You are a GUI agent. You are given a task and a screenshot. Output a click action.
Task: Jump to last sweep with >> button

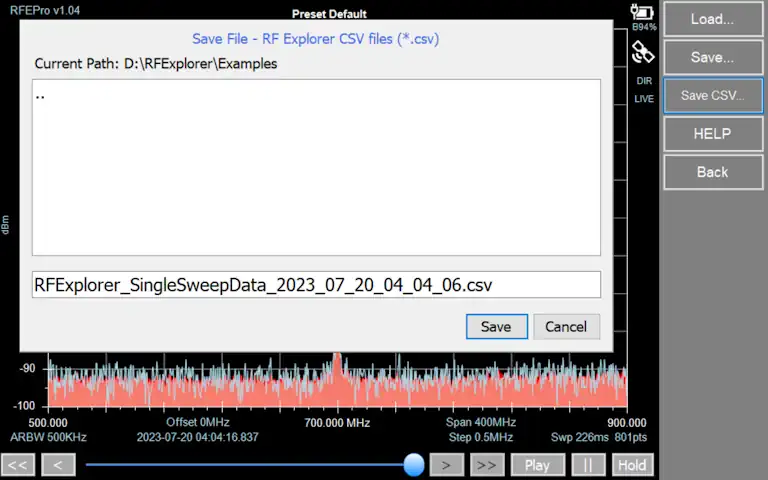pyautogui.click(x=486, y=465)
